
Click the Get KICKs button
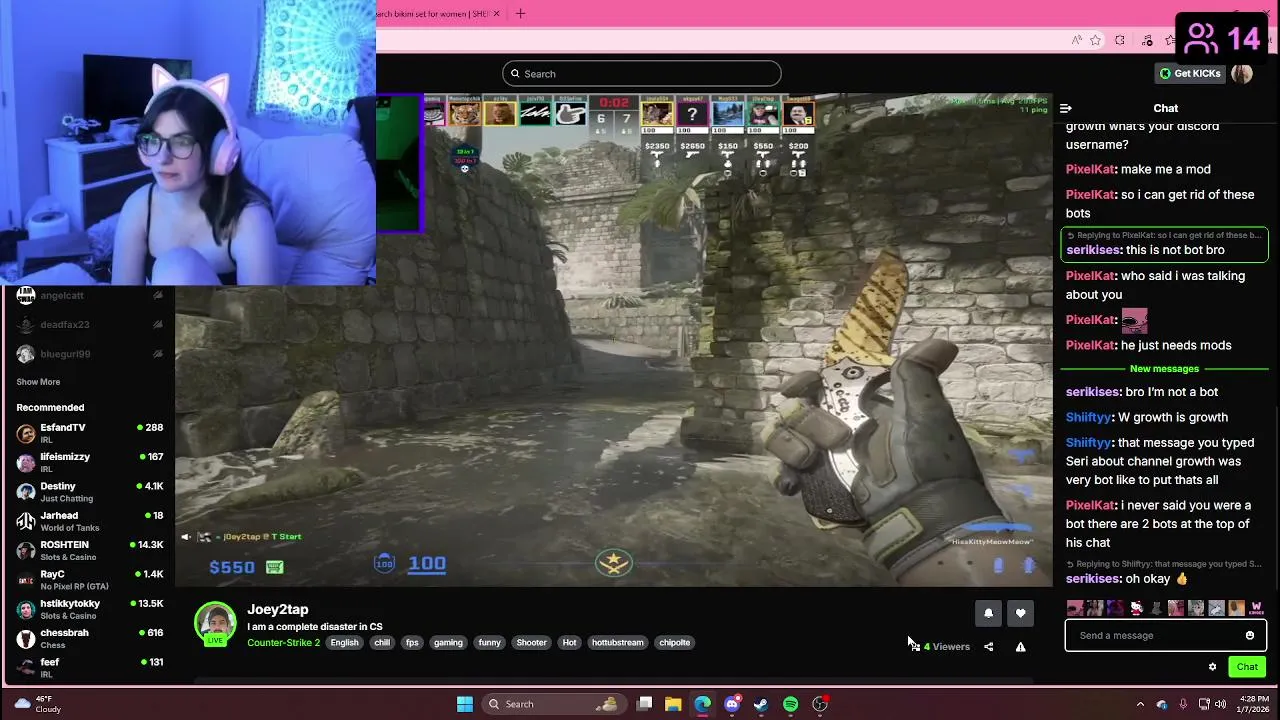coord(1189,73)
